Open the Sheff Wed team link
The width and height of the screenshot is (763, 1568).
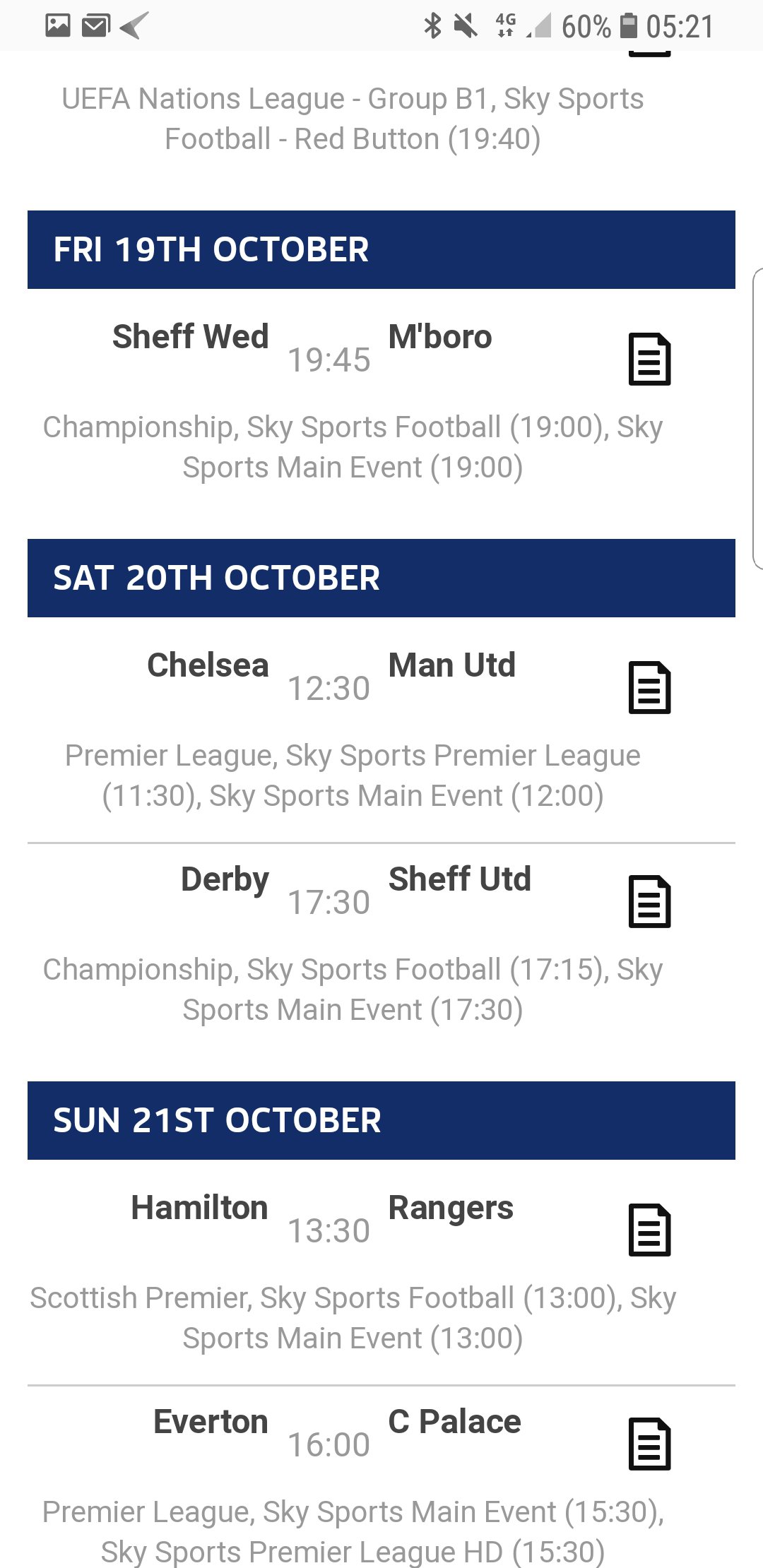[x=191, y=336]
